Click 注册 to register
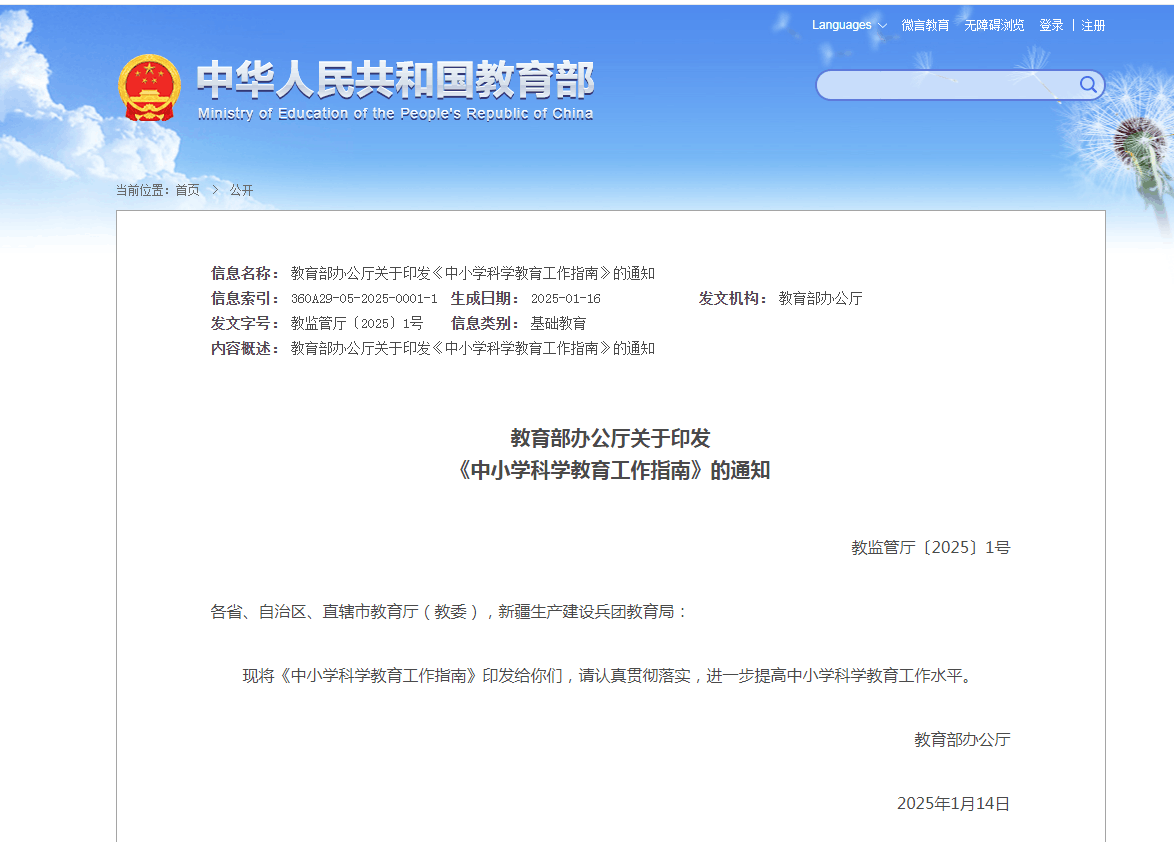The height and width of the screenshot is (842, 1174). [x=1093, y=25]
